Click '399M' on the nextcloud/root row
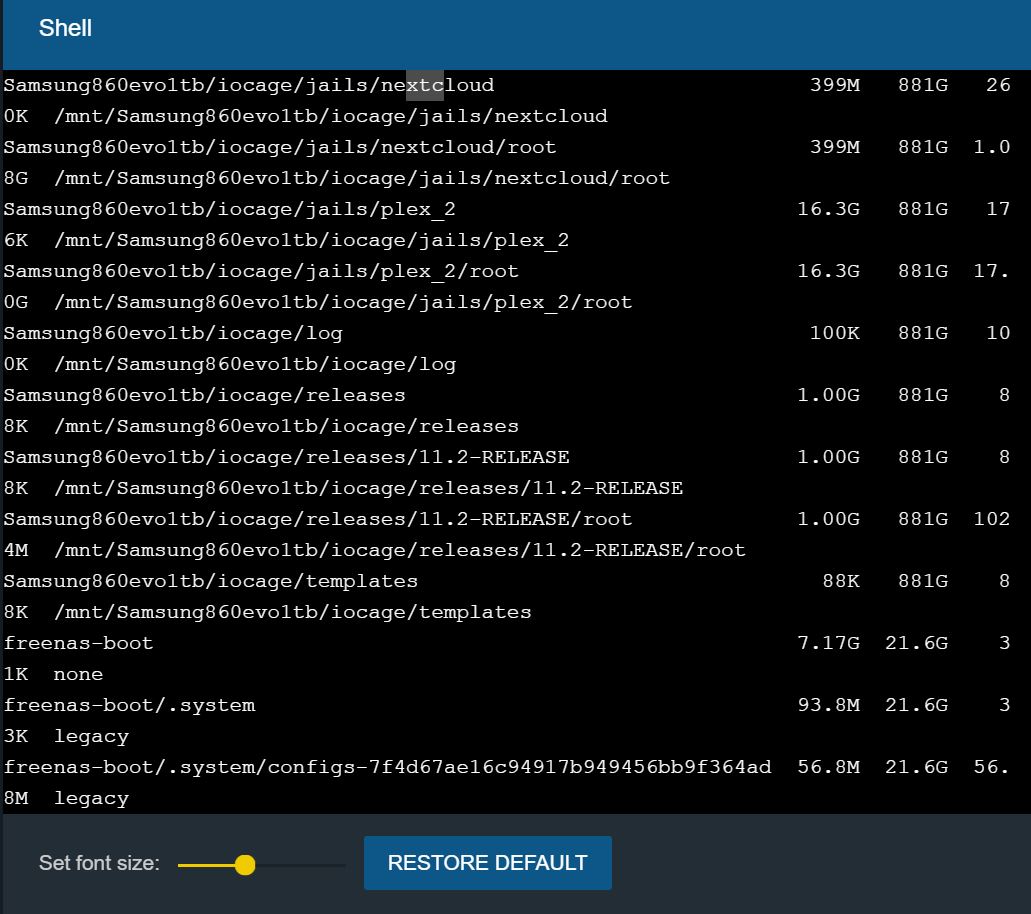Image resolution: width=1031 pixels, height=914 pixels. (835, 147)
